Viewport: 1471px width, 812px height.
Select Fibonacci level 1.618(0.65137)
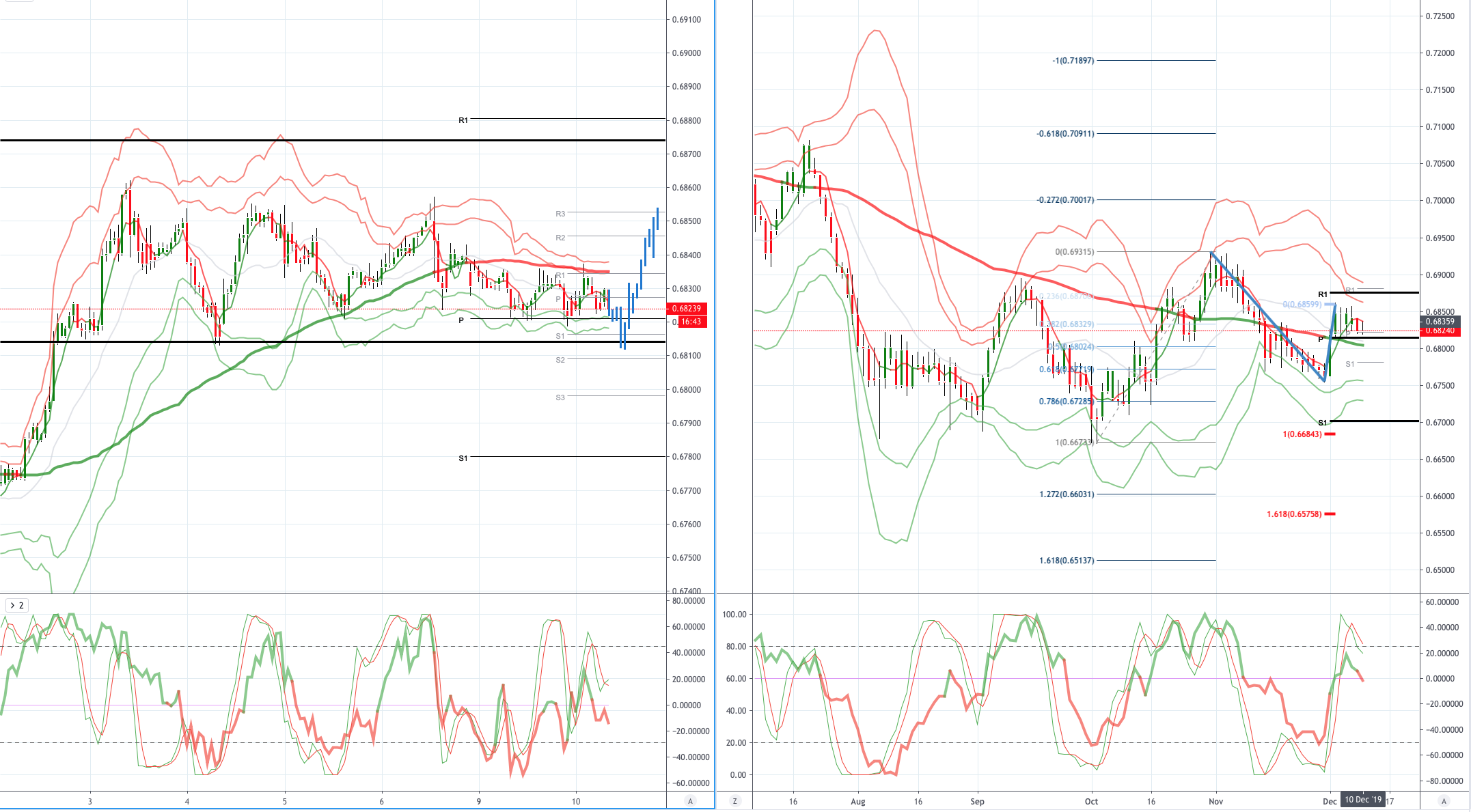pos(1067,561)
